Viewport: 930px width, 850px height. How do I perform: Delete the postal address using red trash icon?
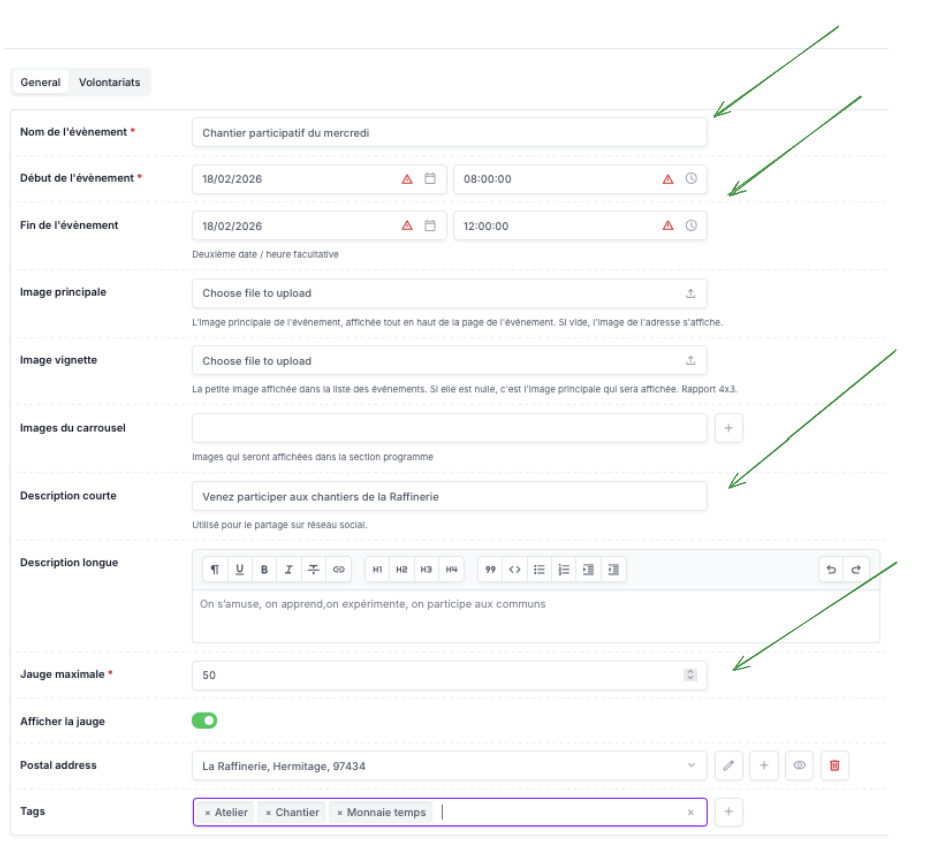[835, 766]
